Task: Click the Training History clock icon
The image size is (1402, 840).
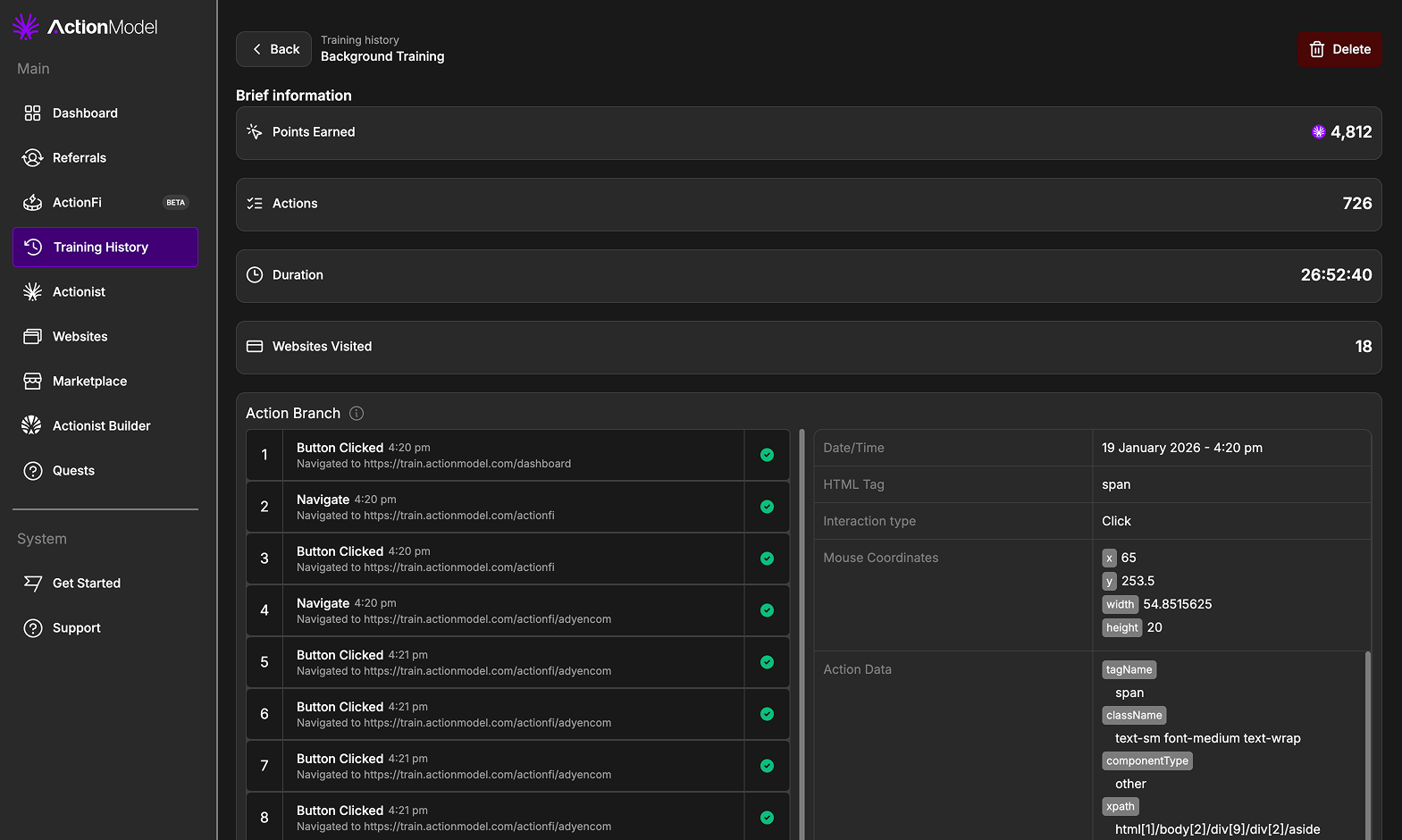Action: click(x=33, y=247)
